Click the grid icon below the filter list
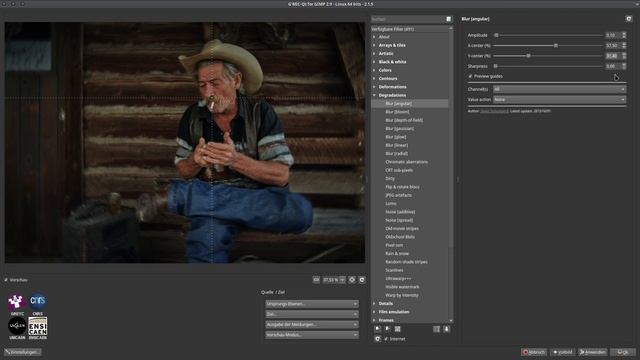 click(x=398, y=329)
